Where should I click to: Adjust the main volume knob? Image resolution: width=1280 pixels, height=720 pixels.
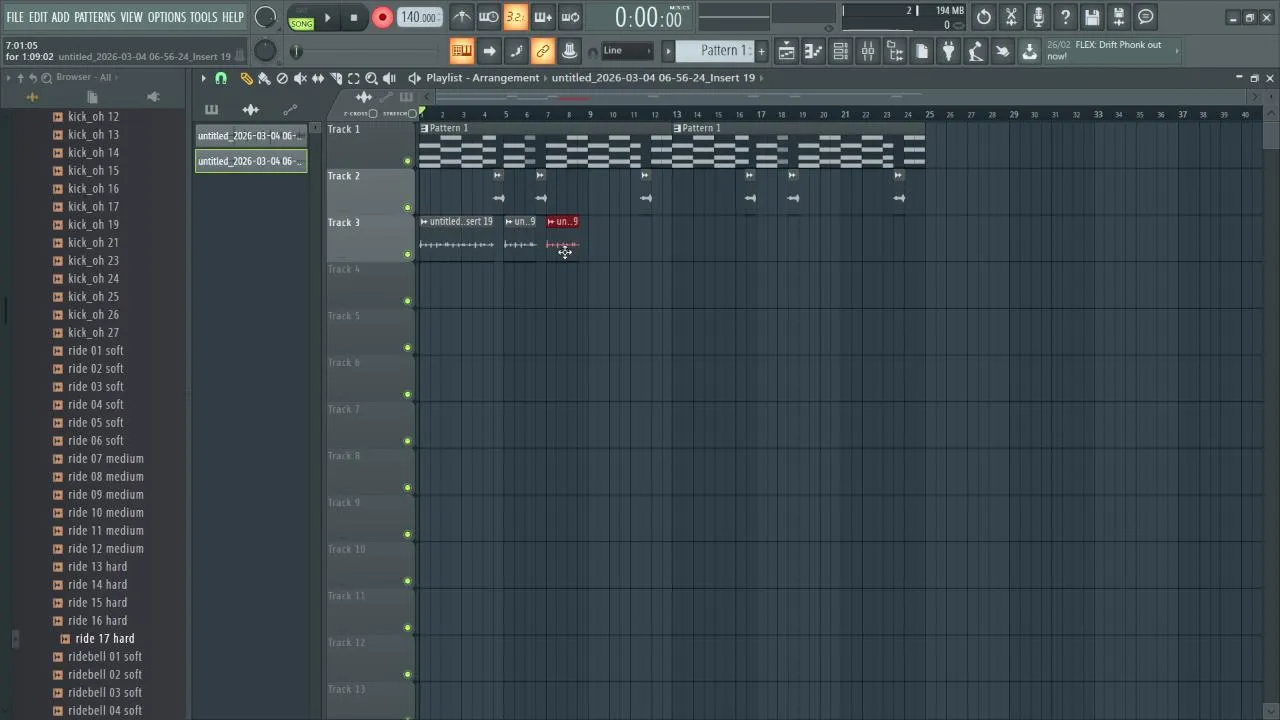[265, 17]
